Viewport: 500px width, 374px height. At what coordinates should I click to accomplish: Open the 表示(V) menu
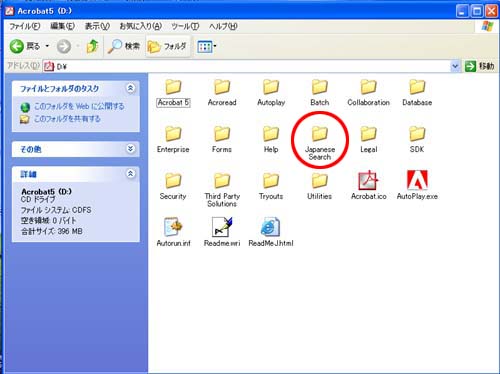tap(97, 26)
